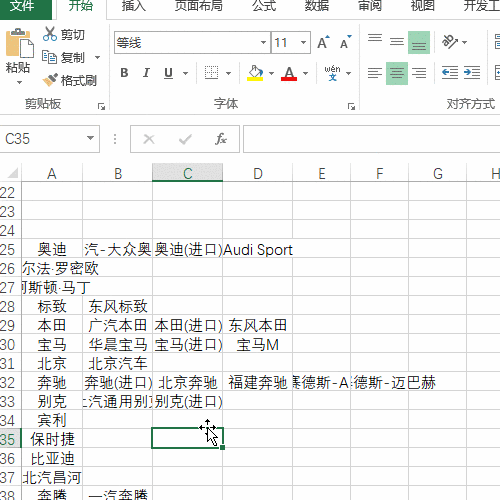This screenshot has width=500, height=500.
Task: Align text to middle vertically
Action: 397,42
